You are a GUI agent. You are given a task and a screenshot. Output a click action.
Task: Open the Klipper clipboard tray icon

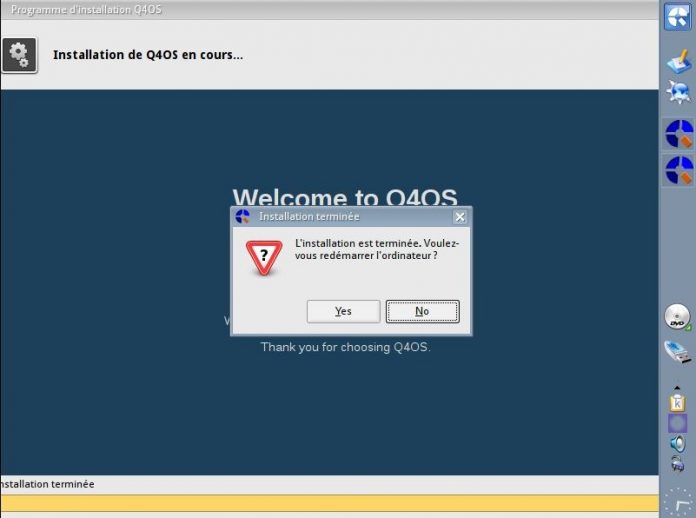677,402
